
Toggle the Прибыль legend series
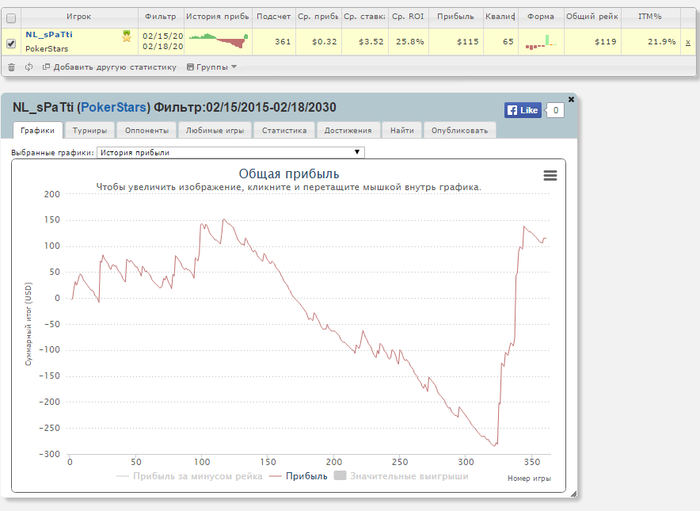pyautogui.click(x=298, y=476)
